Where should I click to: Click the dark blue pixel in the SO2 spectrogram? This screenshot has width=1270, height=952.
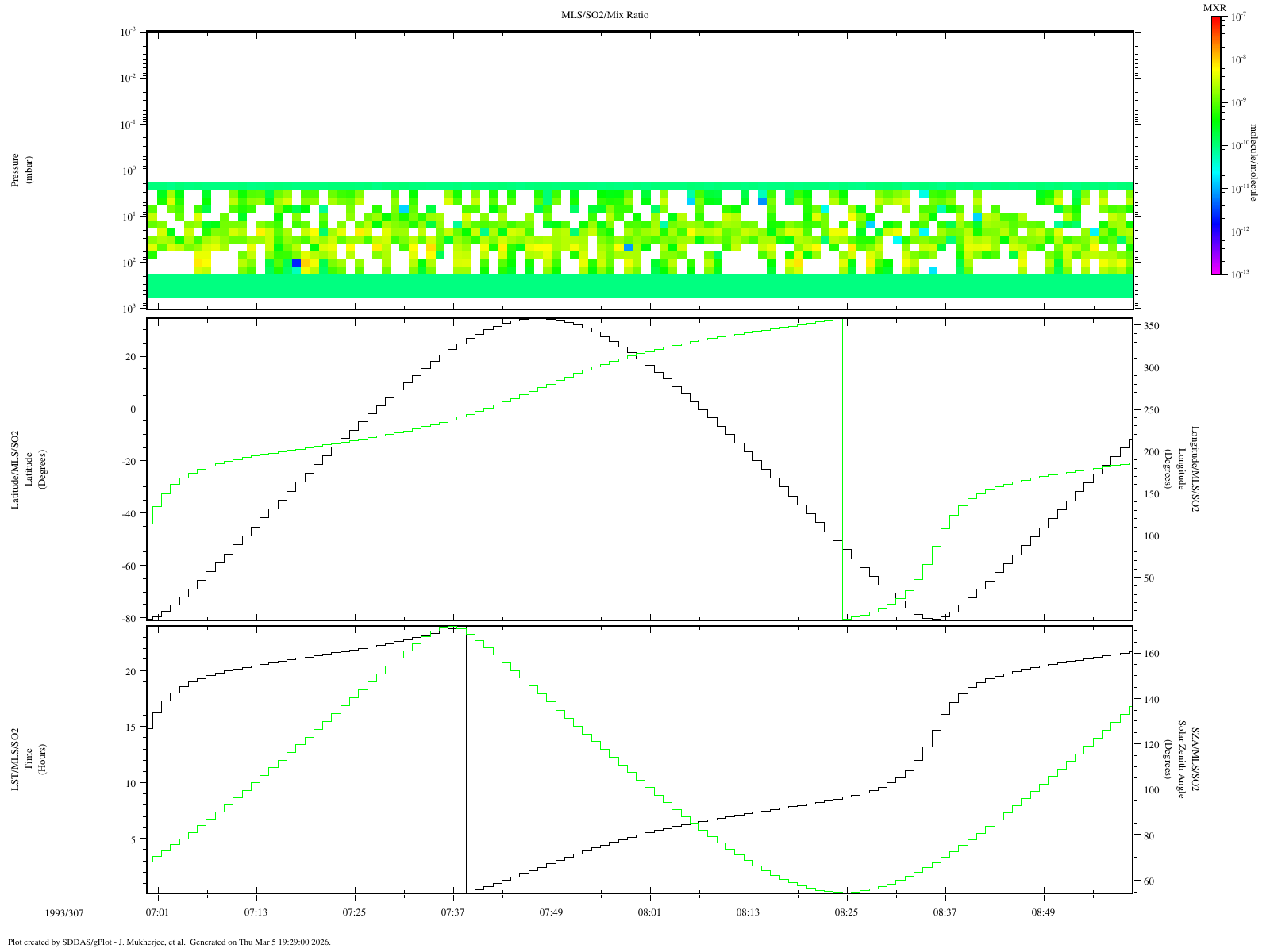tap(296, 263)
